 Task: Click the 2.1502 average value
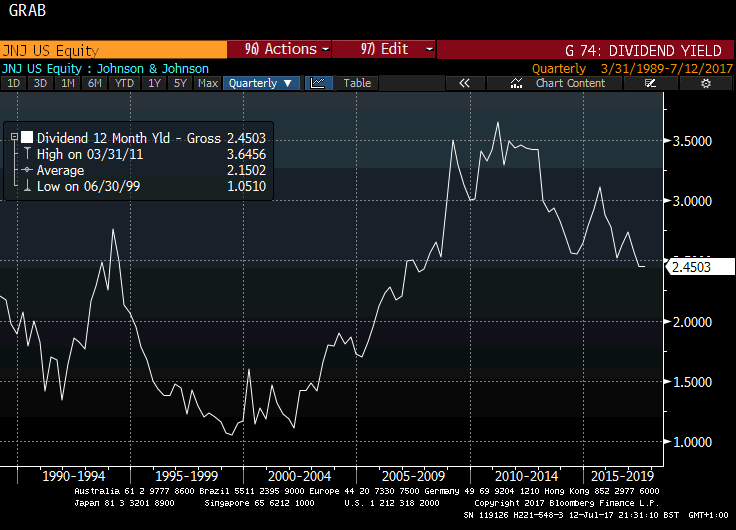click(x=246, y=170)
